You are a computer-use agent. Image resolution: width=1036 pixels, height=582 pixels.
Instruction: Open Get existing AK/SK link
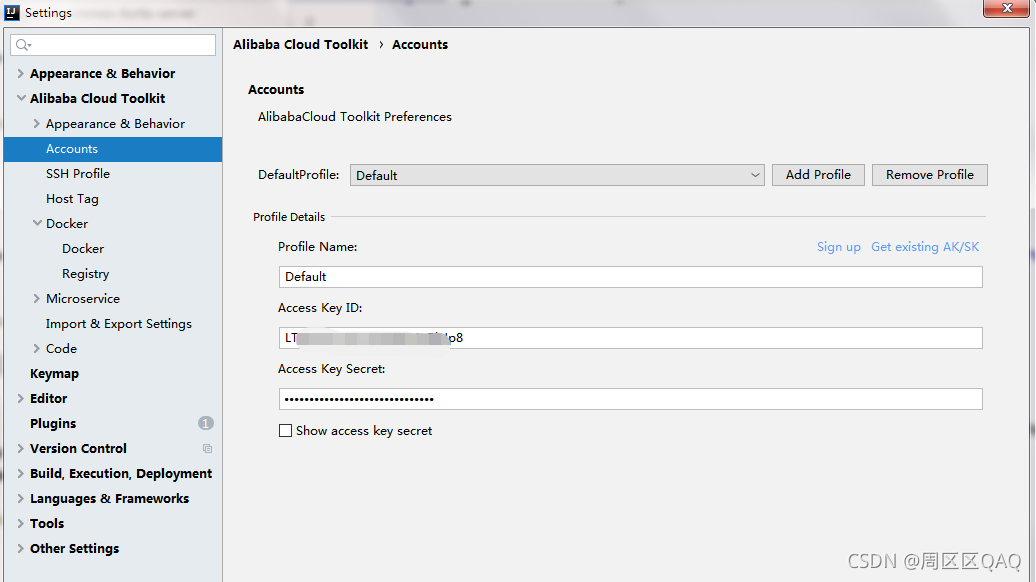[x=925, y=247]
